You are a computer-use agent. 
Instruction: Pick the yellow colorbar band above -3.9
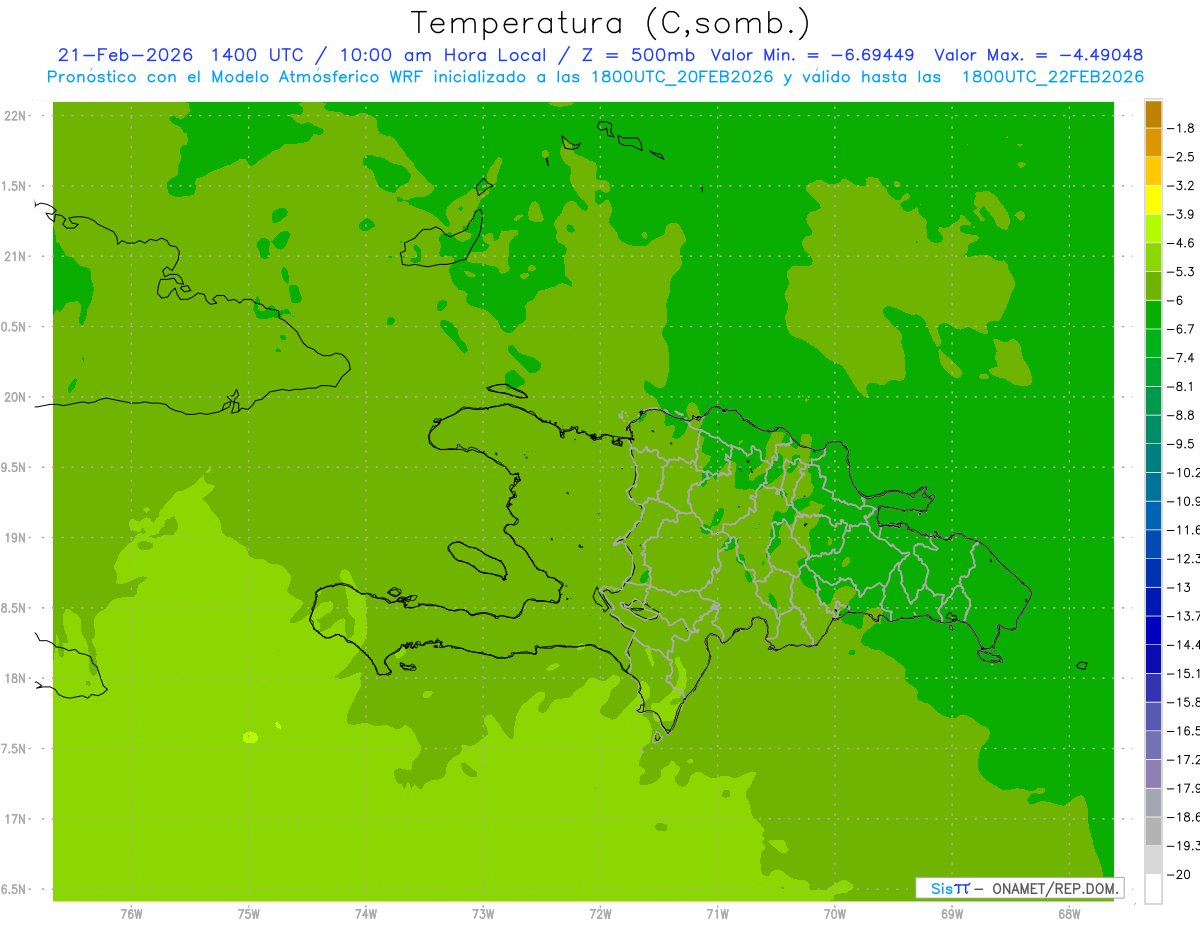pyautogui.click(x=1153, y=200)
